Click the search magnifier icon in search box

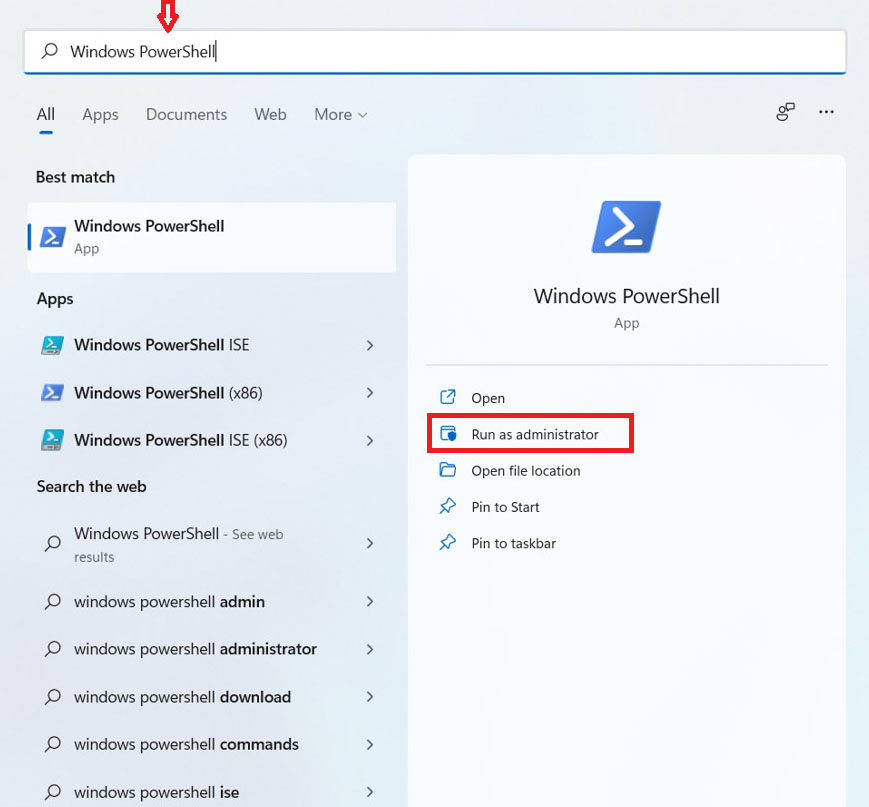50,51
